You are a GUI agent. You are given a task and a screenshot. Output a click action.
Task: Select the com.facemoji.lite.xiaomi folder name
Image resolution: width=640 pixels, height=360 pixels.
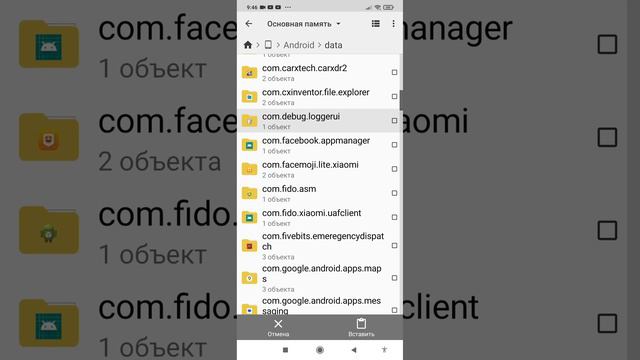[x=310, y=164]
